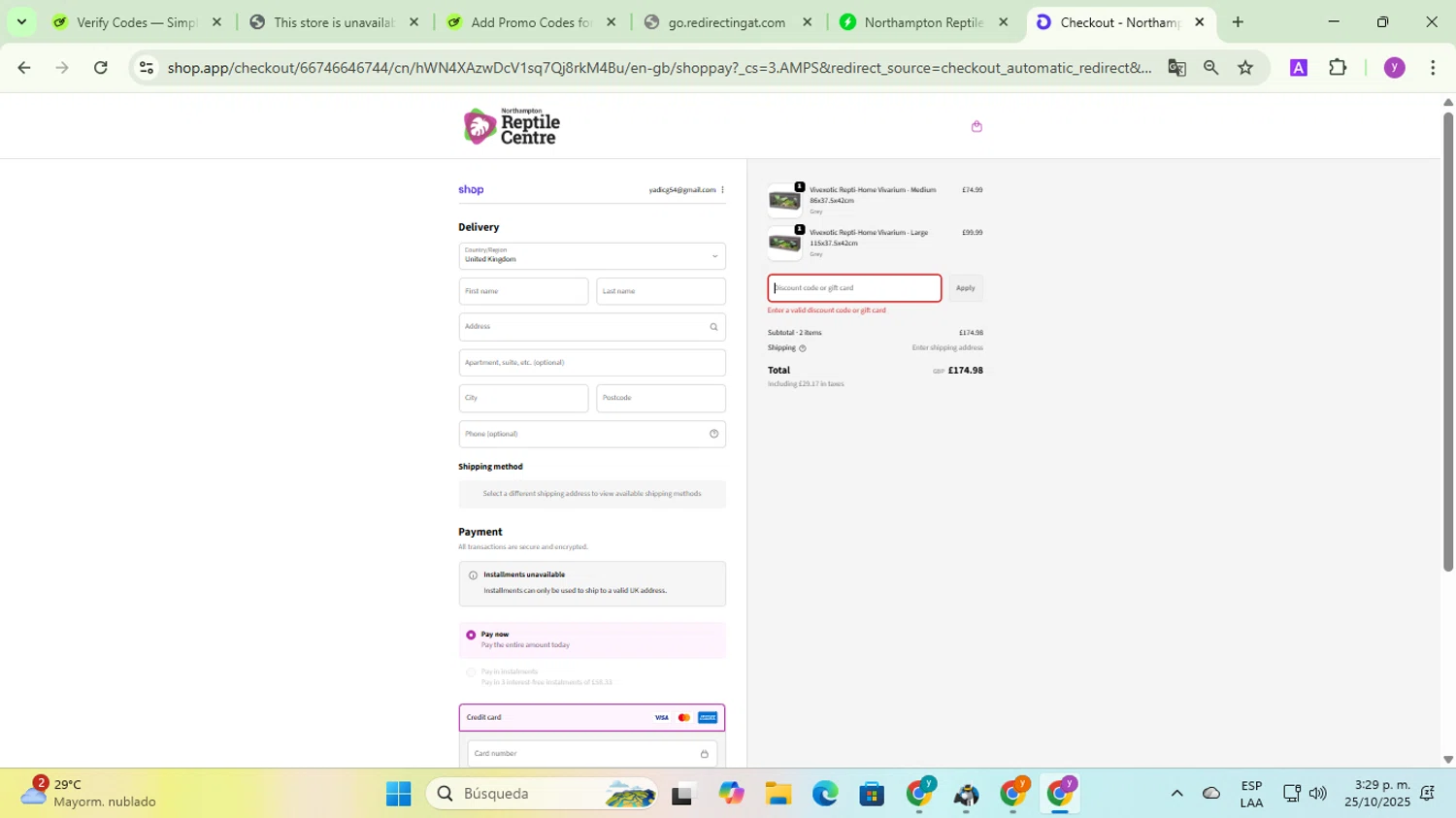Open the Chrome profile avatar
Viewport: 1456px width, 818px height.
(1394, 68)
